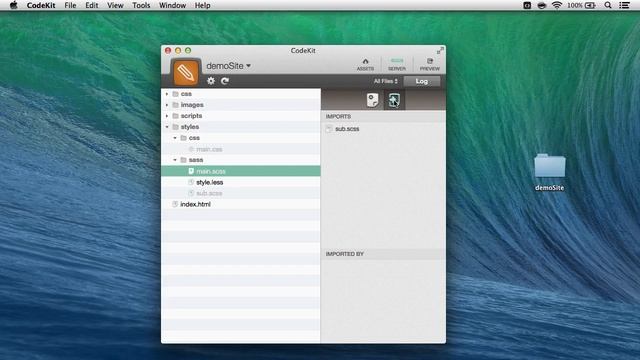Open the Help menu
This screenshot has width=640, height=360.
point(202,5)
